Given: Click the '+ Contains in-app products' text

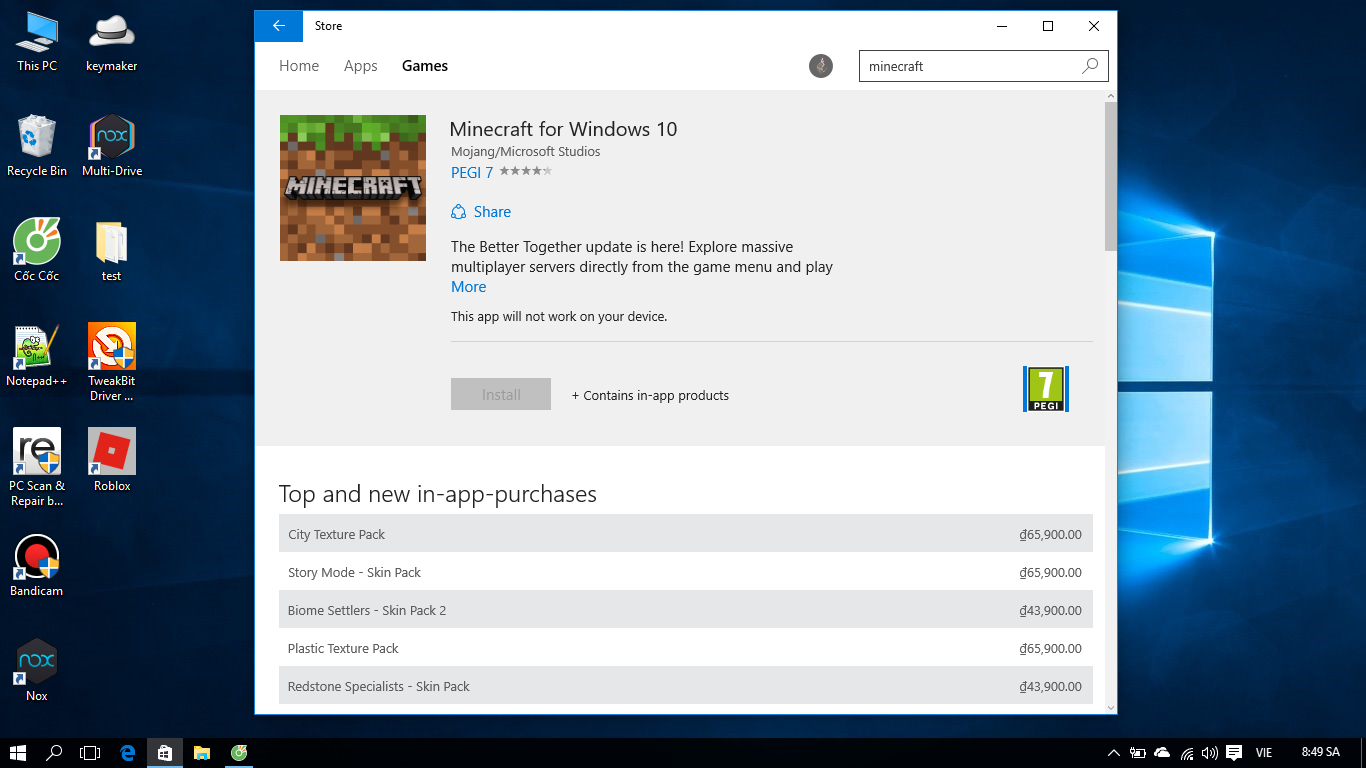Looking at the screenshot, I should pos(650,395).
